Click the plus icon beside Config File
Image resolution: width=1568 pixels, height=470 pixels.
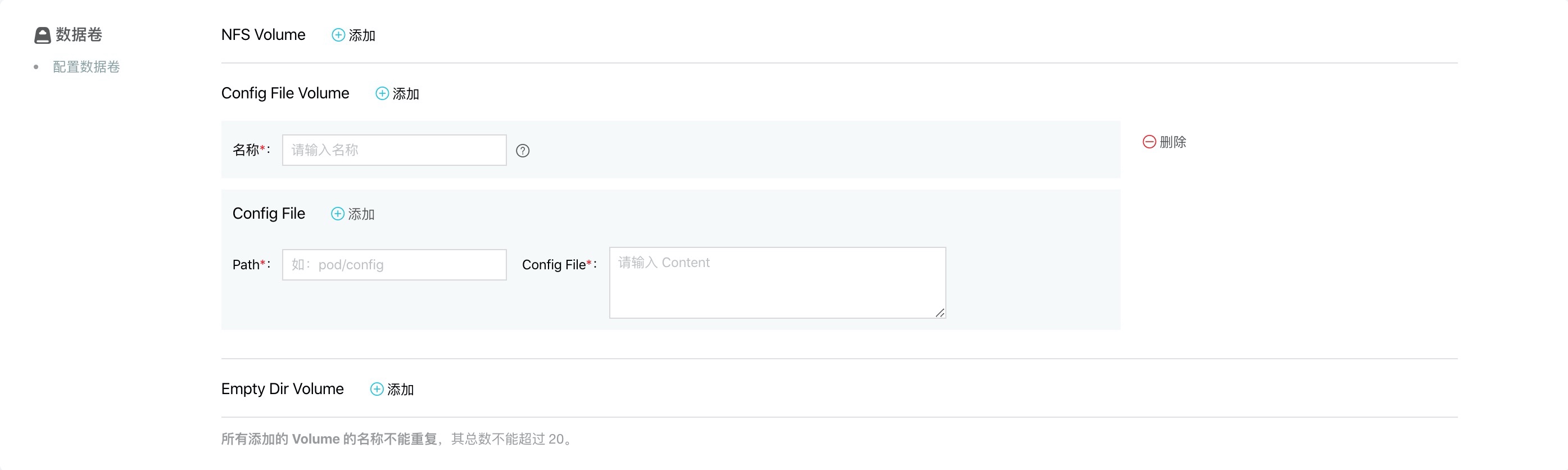[x=337, y=214]
